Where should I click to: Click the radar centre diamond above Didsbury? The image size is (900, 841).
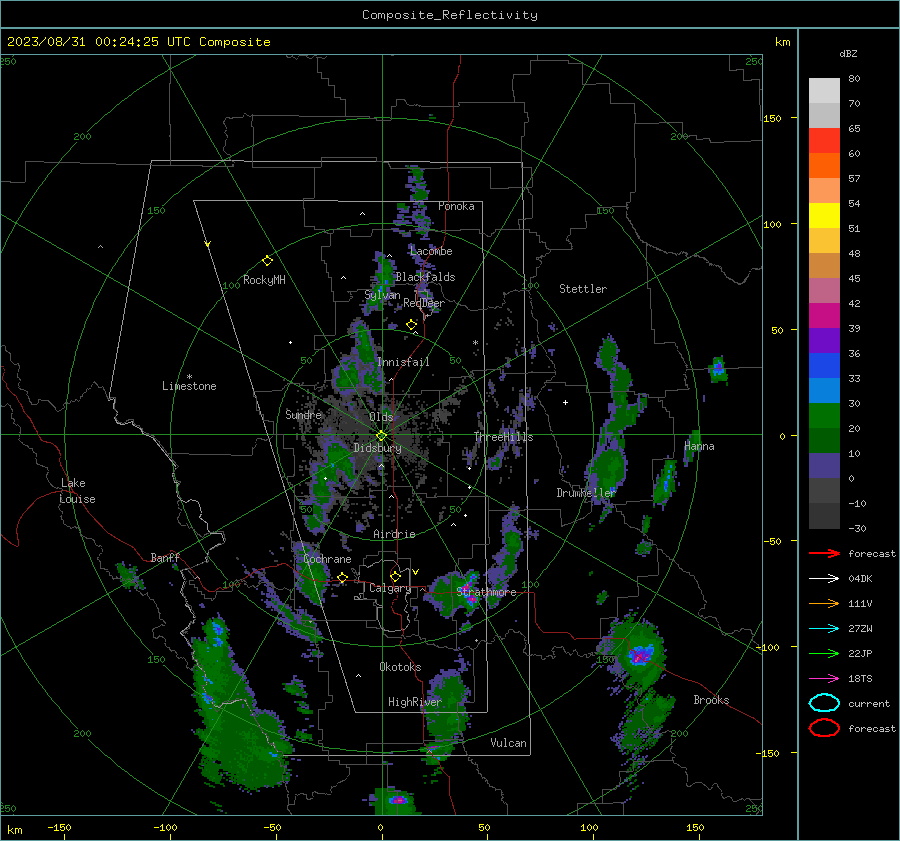pyautogui.click(x=381, y=436)
